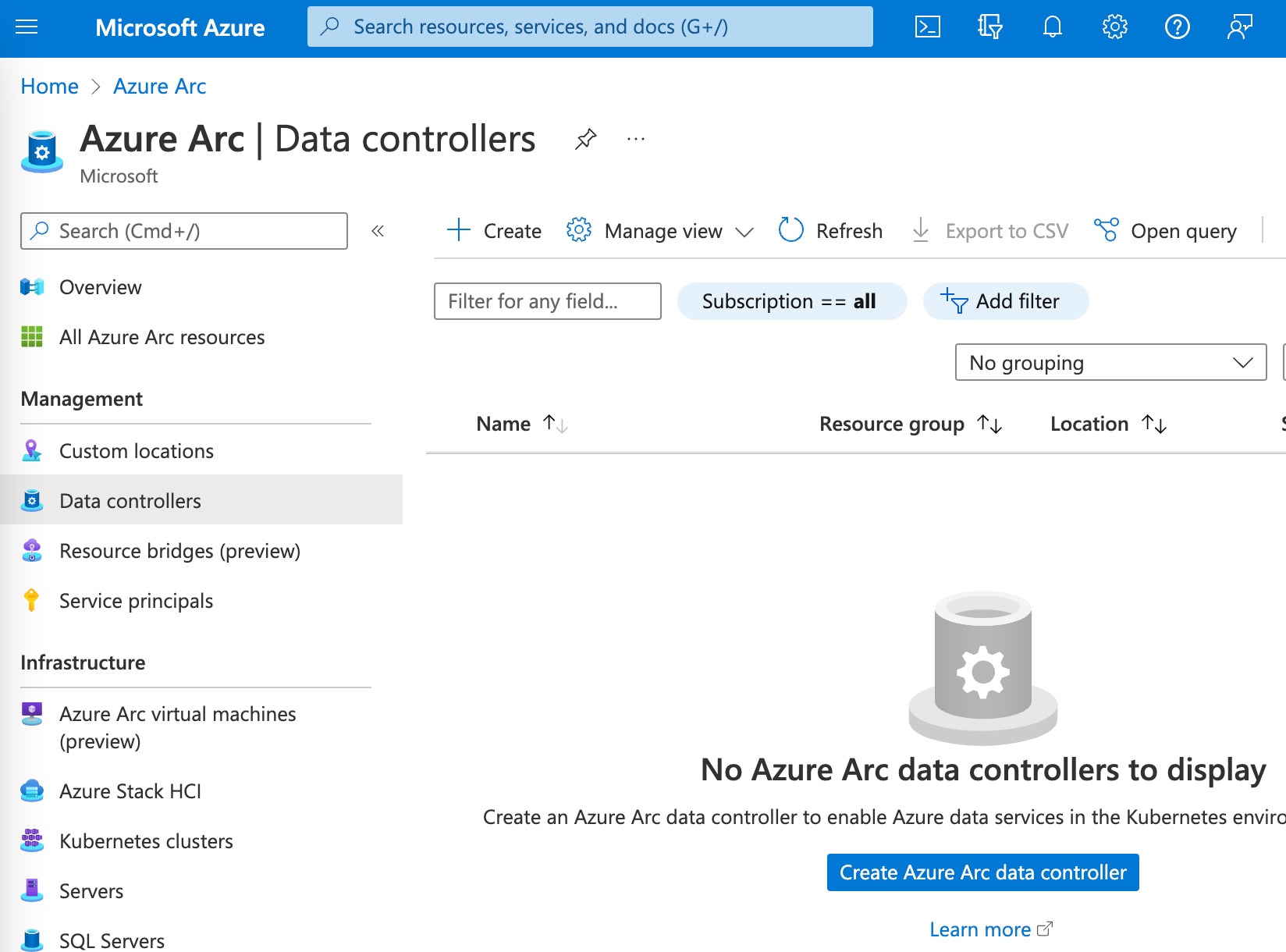The height and width of the screenshot is (952, 1286).
Task: Click the All Azure Arc resources grid icon
Action: pyautogui.click(x=32, y=337)
